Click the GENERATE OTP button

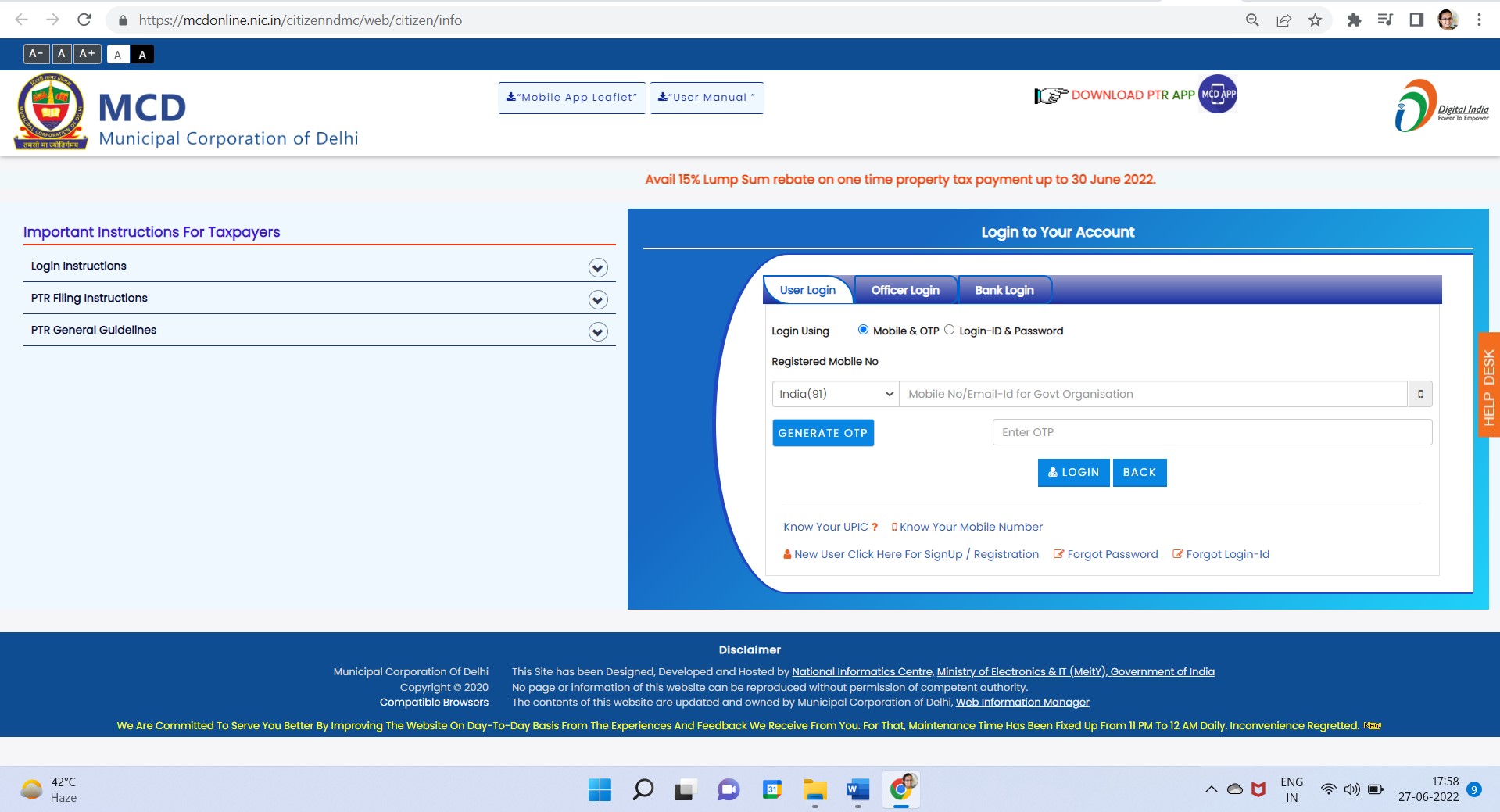point(822,432)
